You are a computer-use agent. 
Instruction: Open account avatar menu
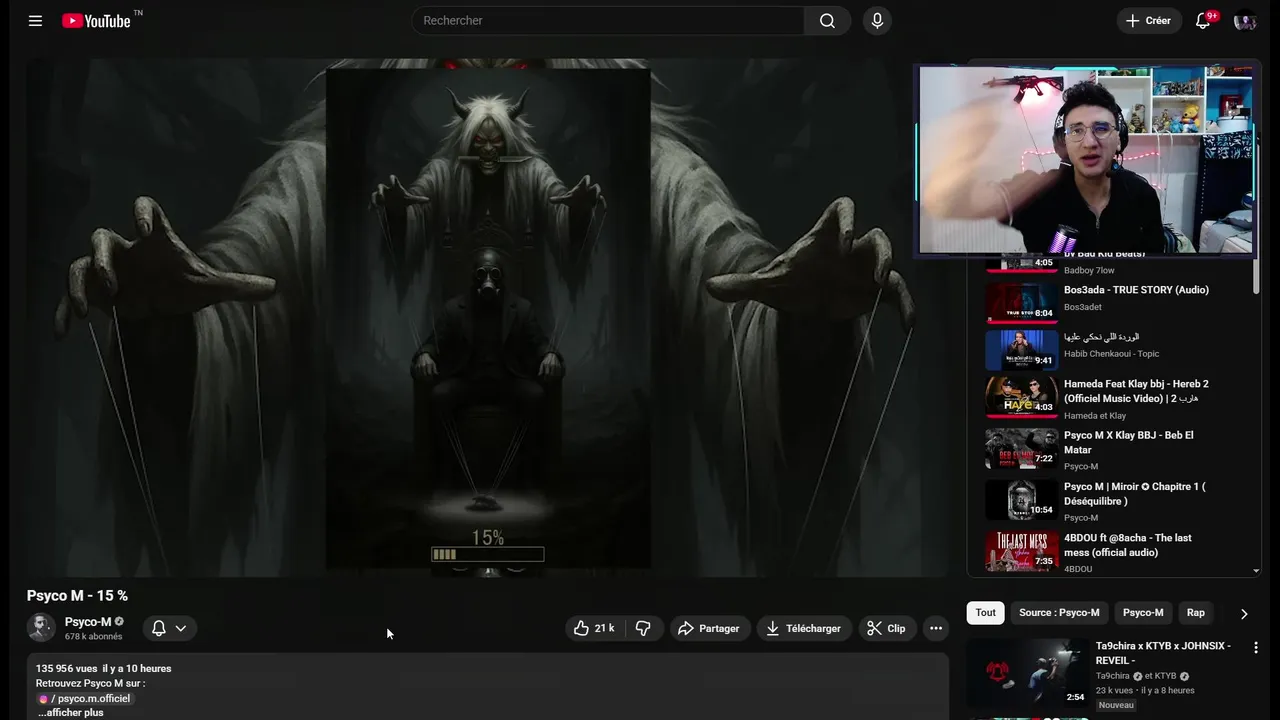coord(1245,21)
